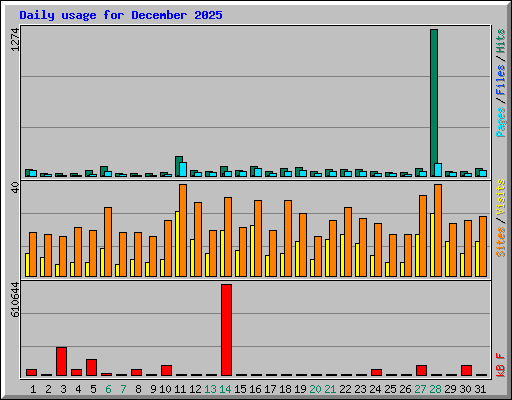512x400 pixels.
Task: Click green weekend day label 14
Action: coord(225,389)
